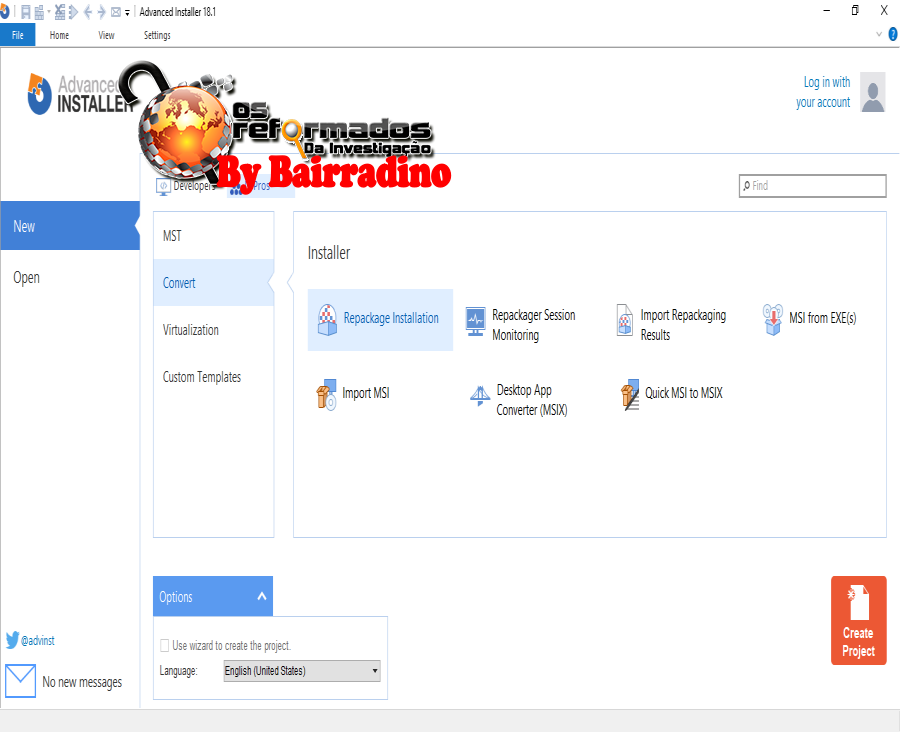Screen dimensions: 900x732
Task: Click the Create Project button
Action: point(859,621)
